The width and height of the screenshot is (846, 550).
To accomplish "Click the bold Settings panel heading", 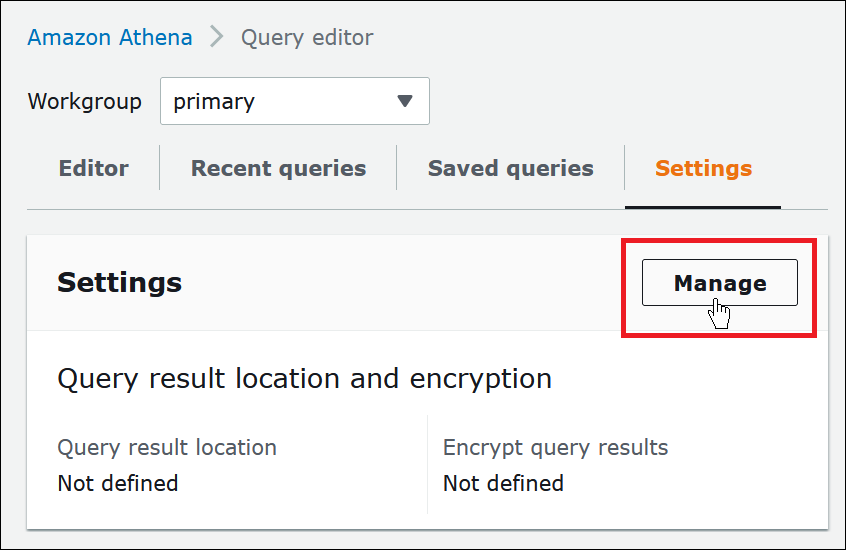I will pyautogui.click(x=119, y=283).
